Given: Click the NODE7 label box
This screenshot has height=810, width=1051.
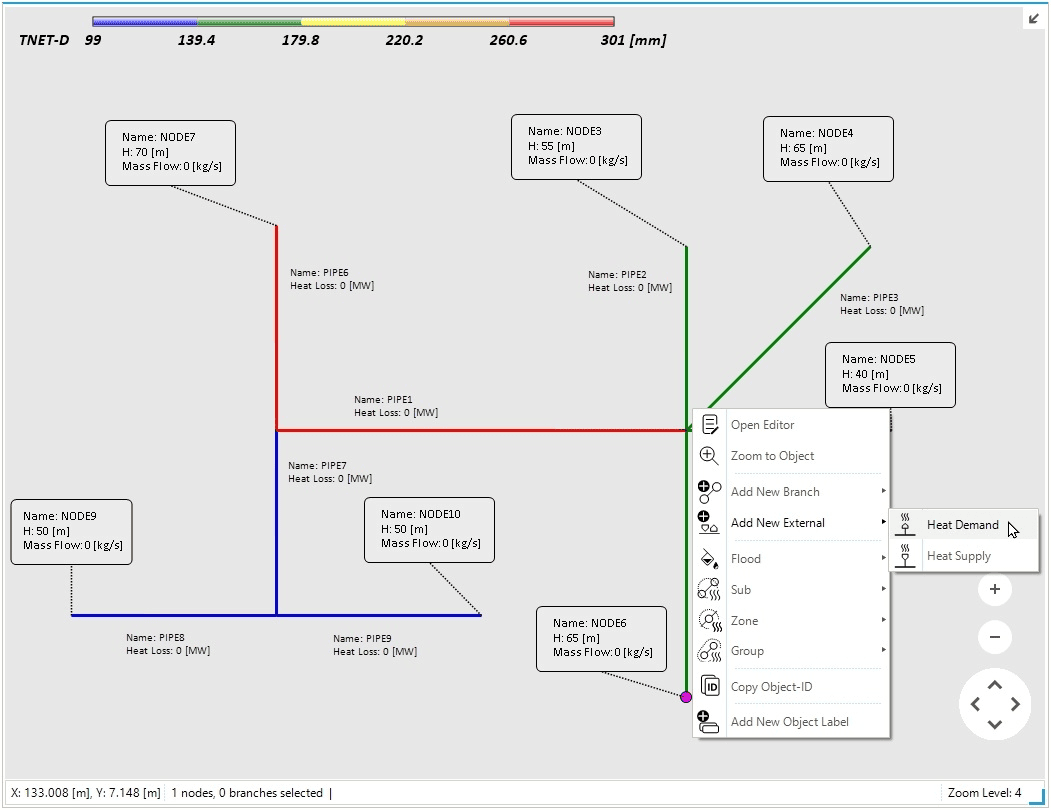Looking at the screenshot, I should [171, 152].
